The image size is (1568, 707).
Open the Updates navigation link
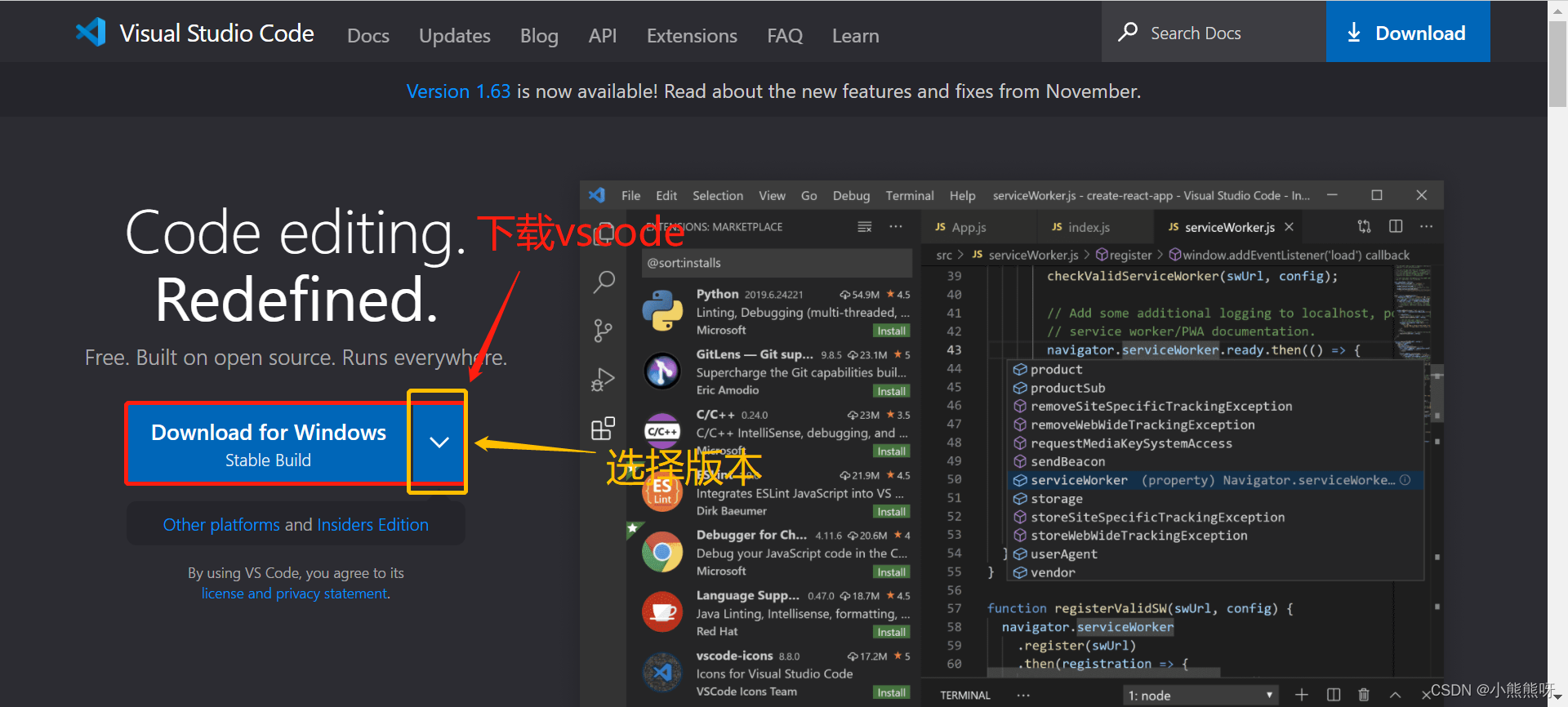click(455, 36)
